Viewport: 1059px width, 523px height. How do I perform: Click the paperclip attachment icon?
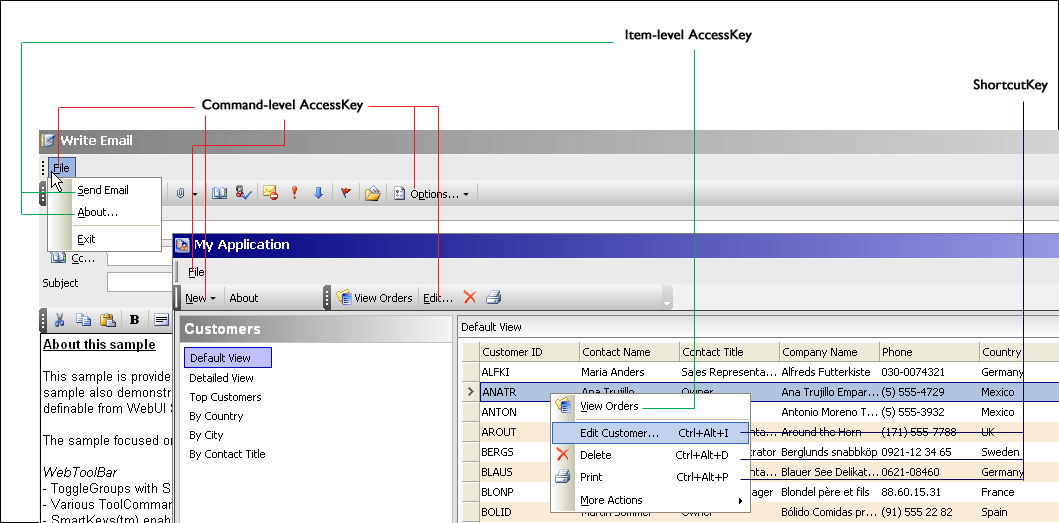pyautogui.click(x=181, y=193)
